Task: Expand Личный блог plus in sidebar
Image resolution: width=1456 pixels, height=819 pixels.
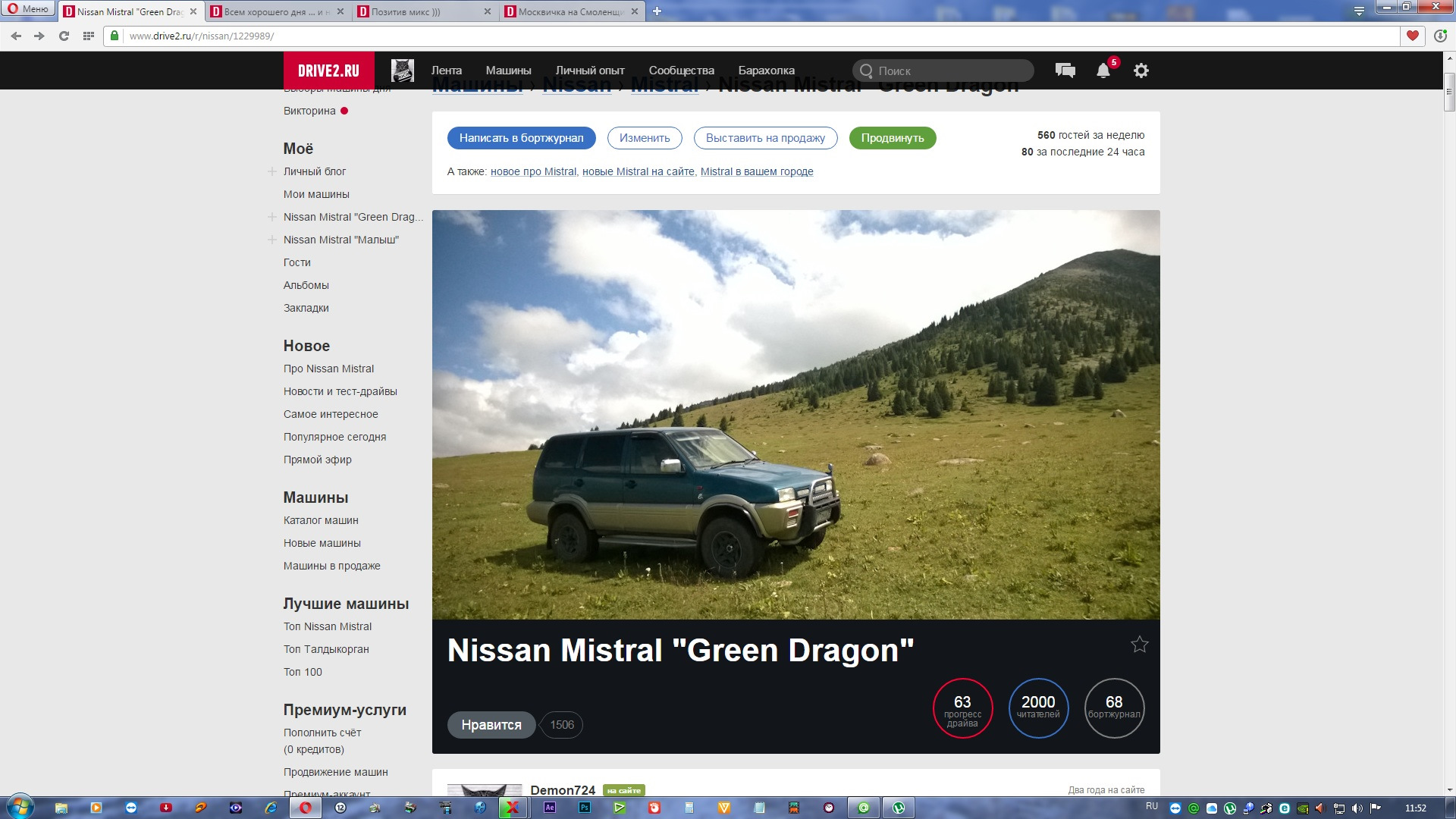Action: coord(271,171)
